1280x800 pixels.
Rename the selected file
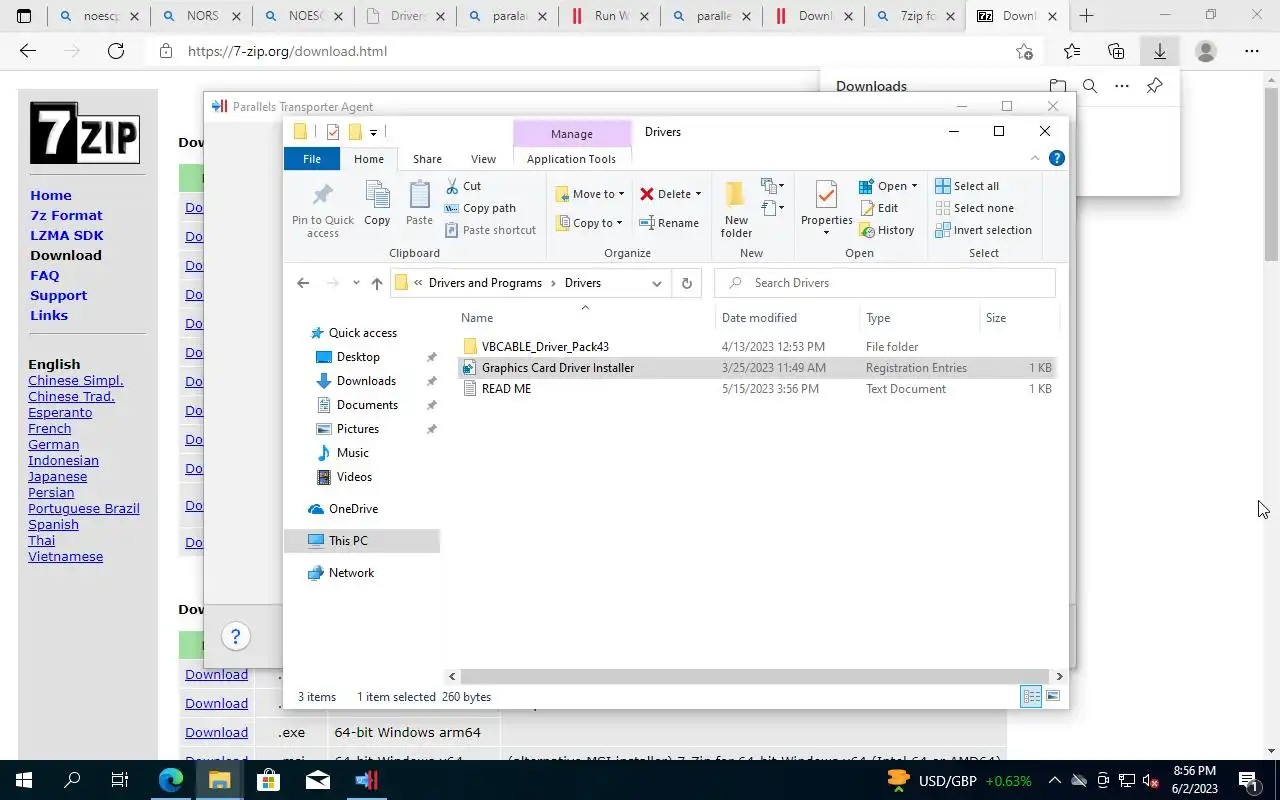(669, 223)
